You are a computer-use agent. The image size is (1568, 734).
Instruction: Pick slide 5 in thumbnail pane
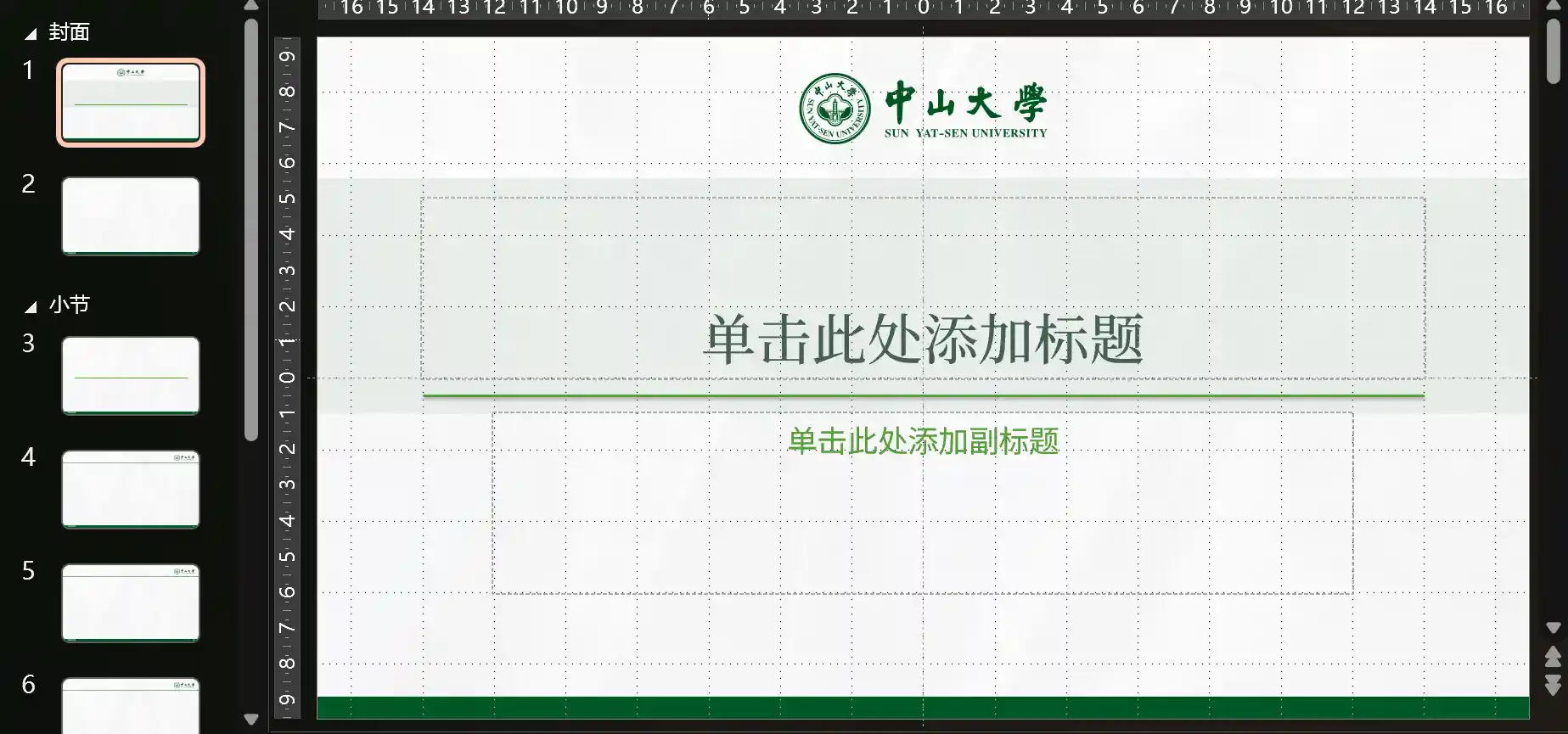[131, 602]
